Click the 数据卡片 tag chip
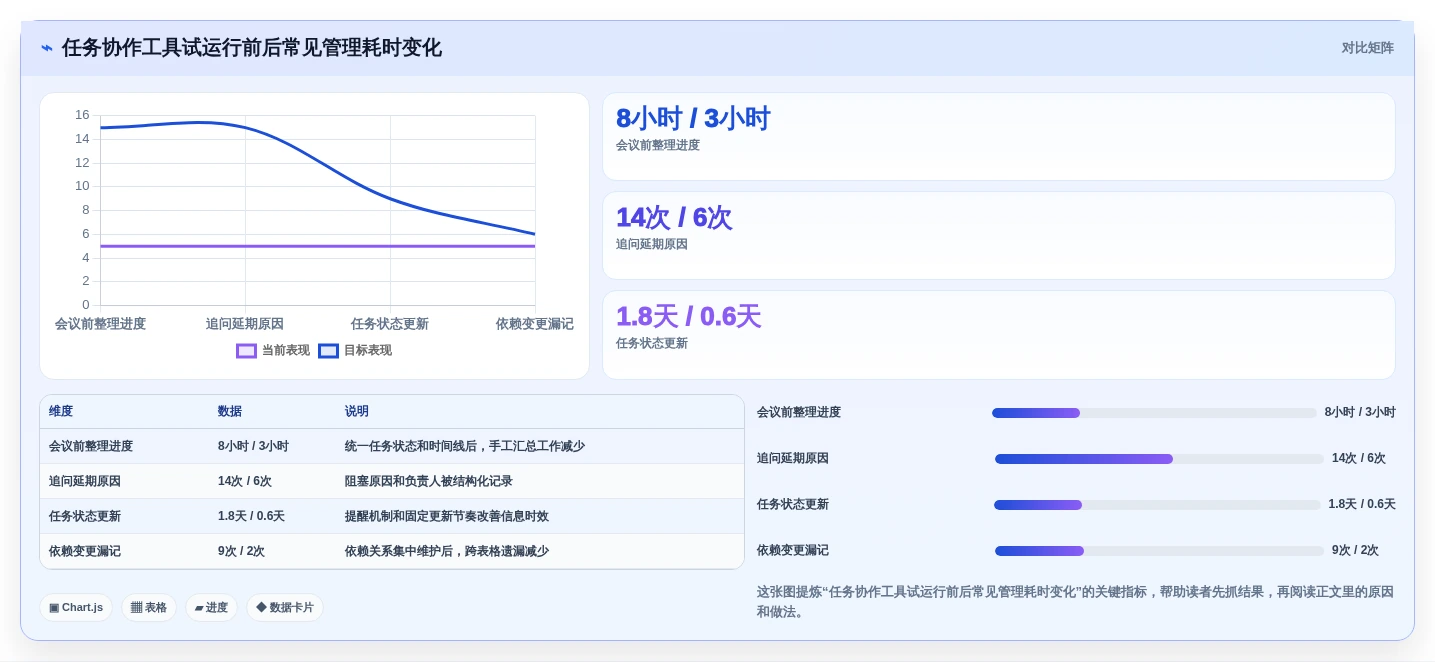Viewport: 1435px width, 662px height. click(285, 607)
